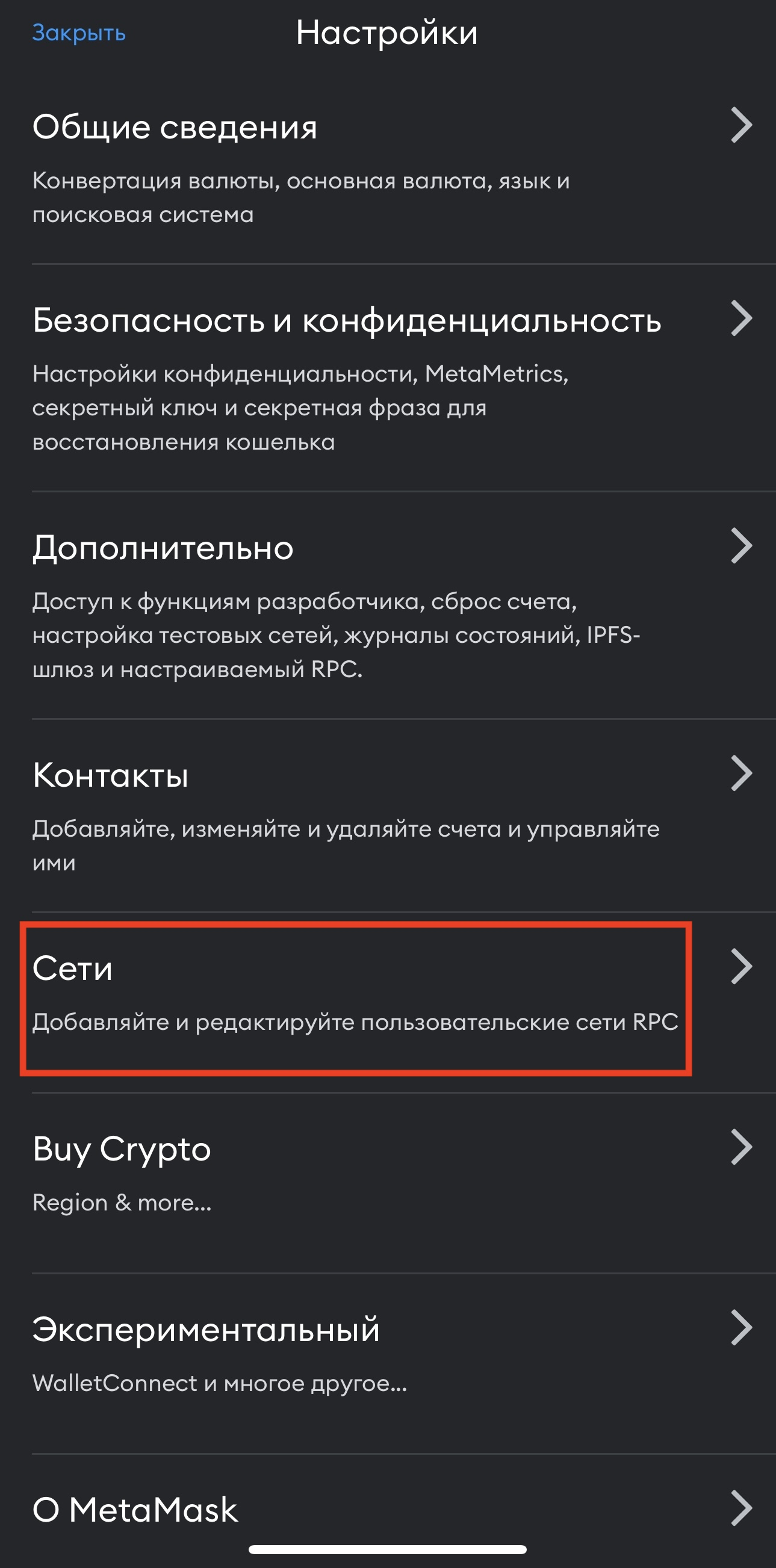The image size is (776, 1568).
Task: Tap the home indicator bar
Action: click(388, 1549)
